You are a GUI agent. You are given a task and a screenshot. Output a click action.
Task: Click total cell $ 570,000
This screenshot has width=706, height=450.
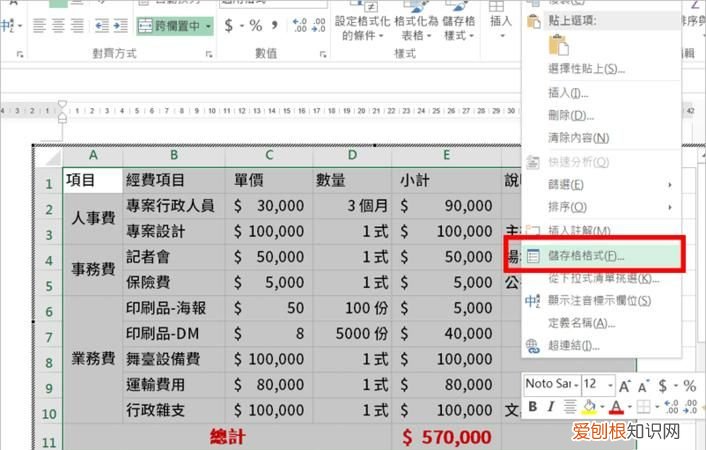[446, 437]
